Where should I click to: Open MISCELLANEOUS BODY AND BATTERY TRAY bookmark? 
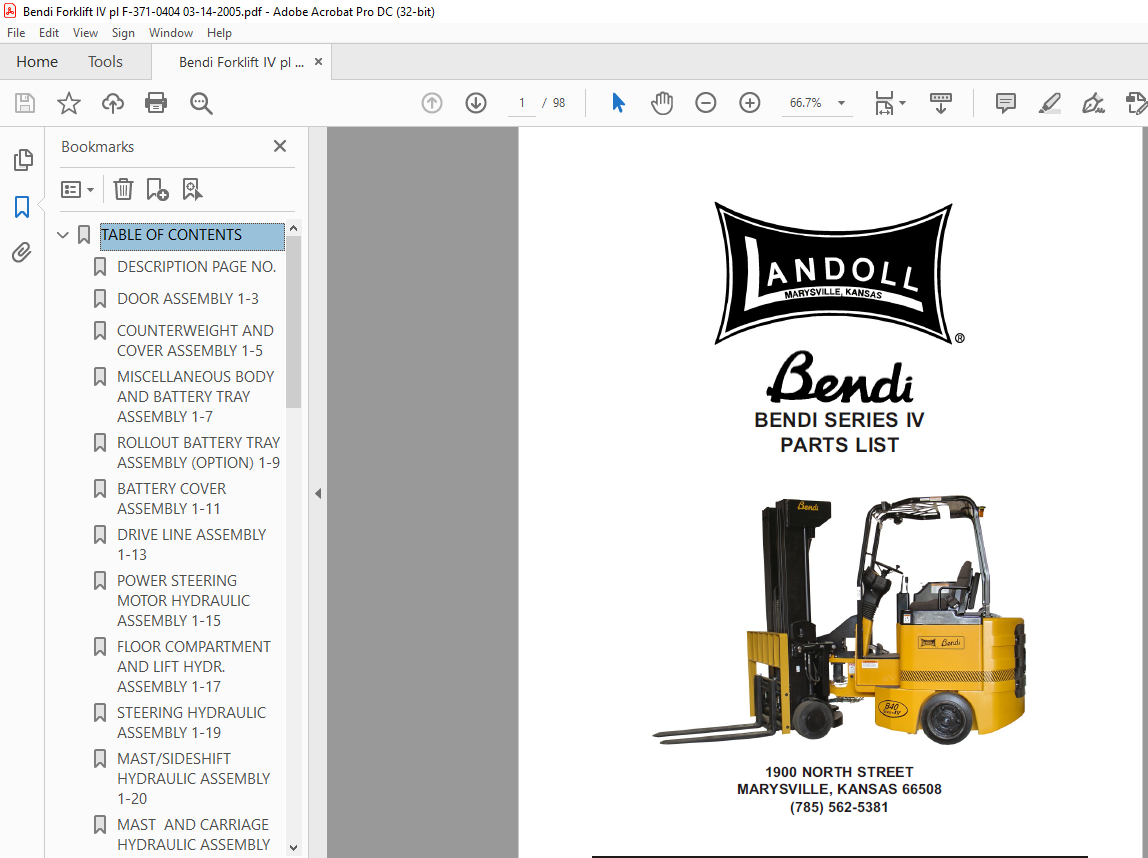click(195, 397)
